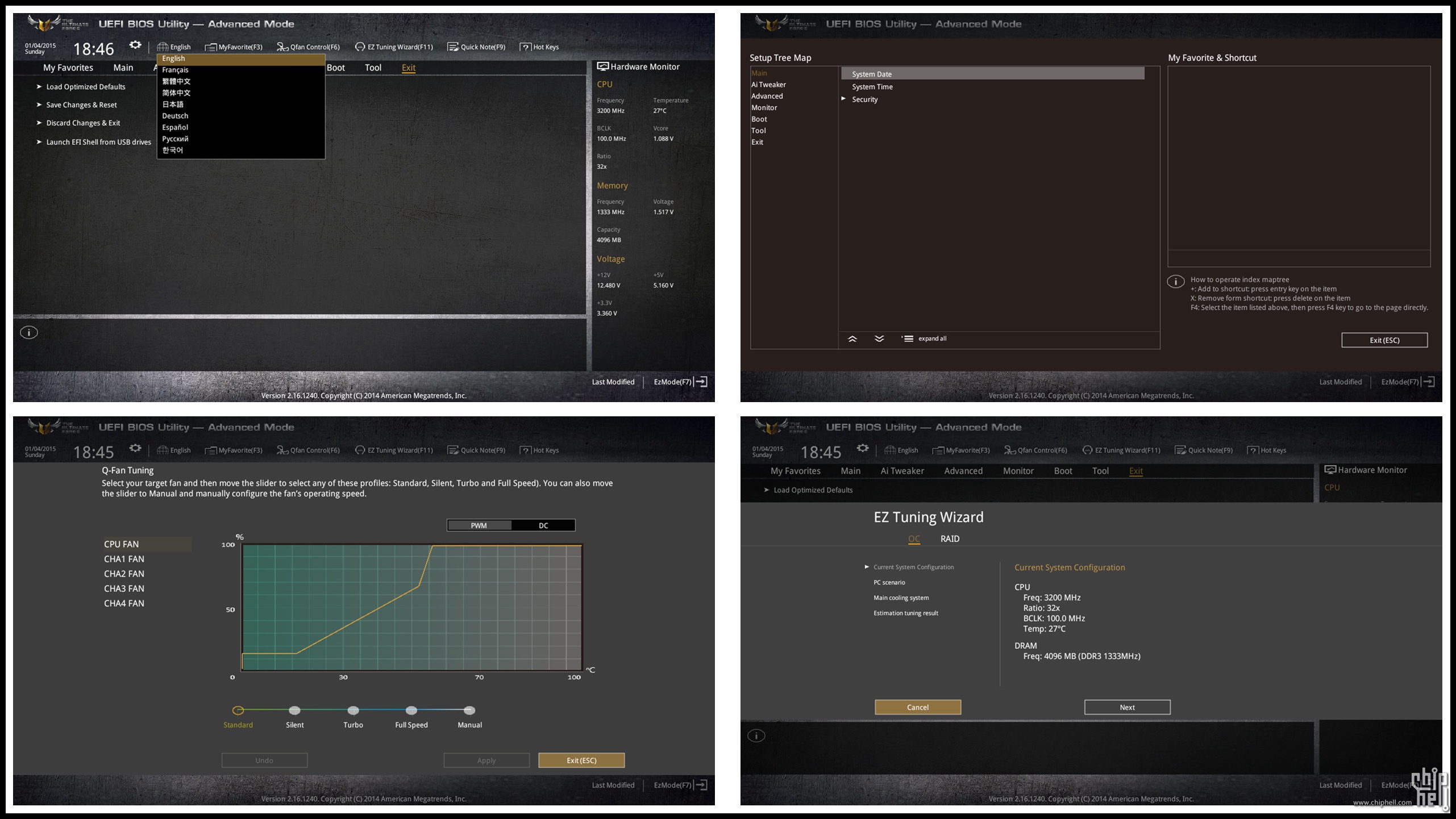The image size is (1456, 819).
Task: Click the info icon in the EZ Tuning Wizard panel
Action: (756, 736)
